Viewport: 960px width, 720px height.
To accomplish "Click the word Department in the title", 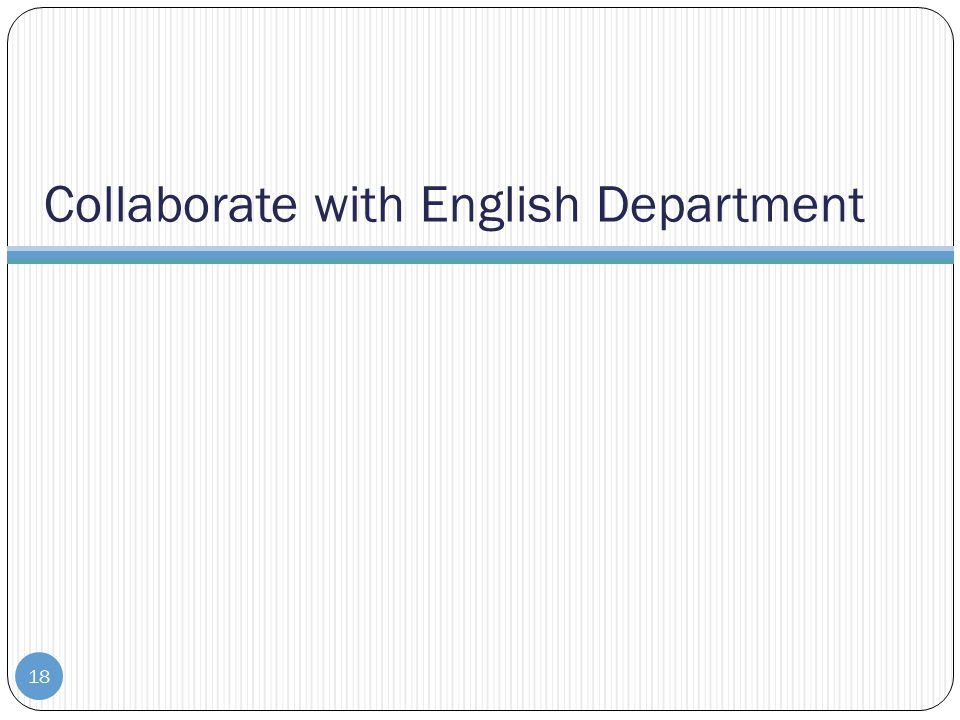I will [x=730, y=207].
